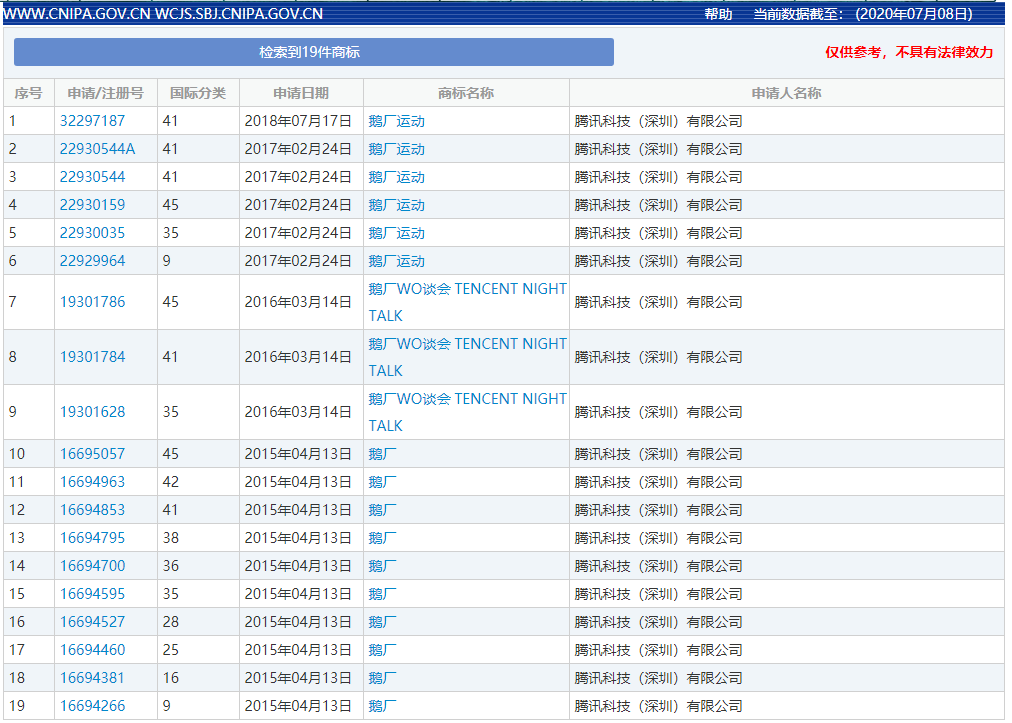Select class 38 in row 13
Viewport: 1012px width, 723px height.
[170, 538]
